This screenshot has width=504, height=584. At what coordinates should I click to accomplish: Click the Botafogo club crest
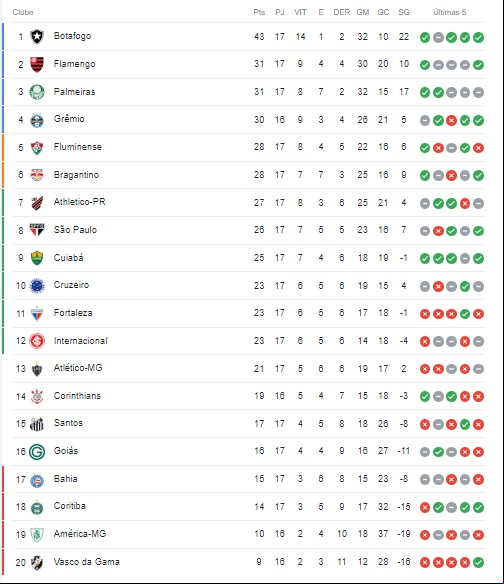click(x=37, y=36)
